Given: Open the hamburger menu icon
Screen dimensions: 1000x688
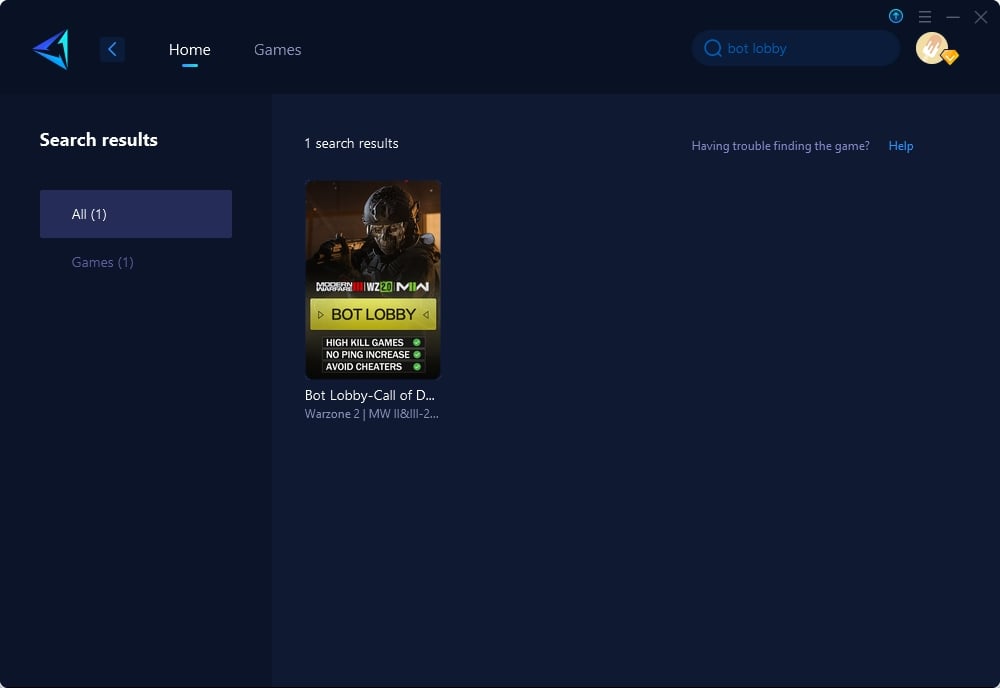Looking at the screenshot, I should click(925, 17).
